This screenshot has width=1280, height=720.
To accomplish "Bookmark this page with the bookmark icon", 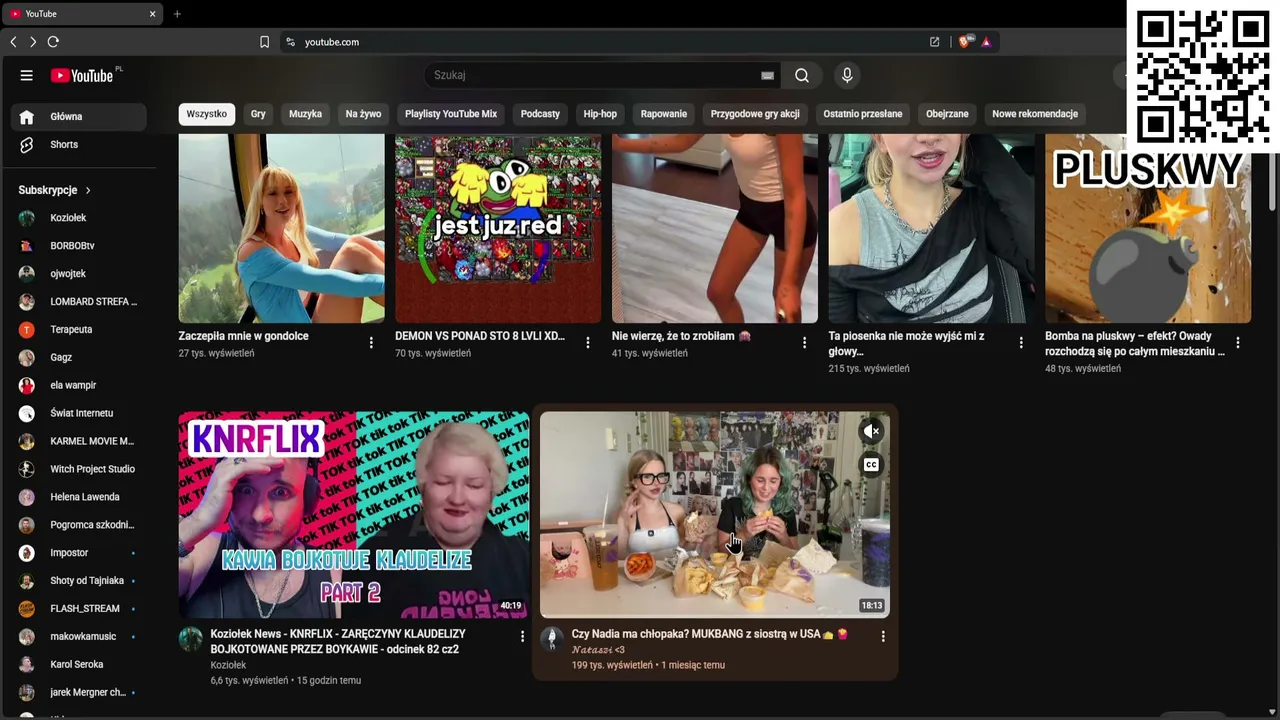I will 264,42.
